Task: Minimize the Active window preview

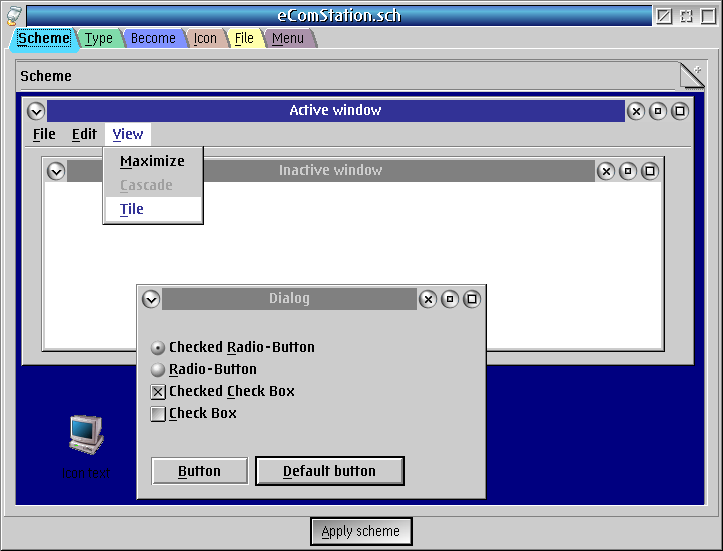Action: click(x=658, y=111)
